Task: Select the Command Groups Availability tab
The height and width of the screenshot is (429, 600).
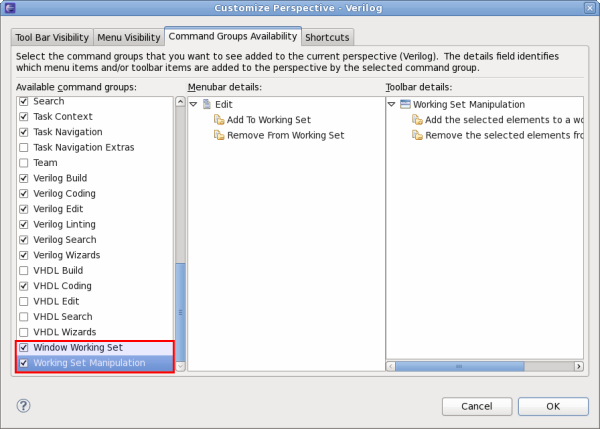Action: pyautogui.click(x=233, y=36)
